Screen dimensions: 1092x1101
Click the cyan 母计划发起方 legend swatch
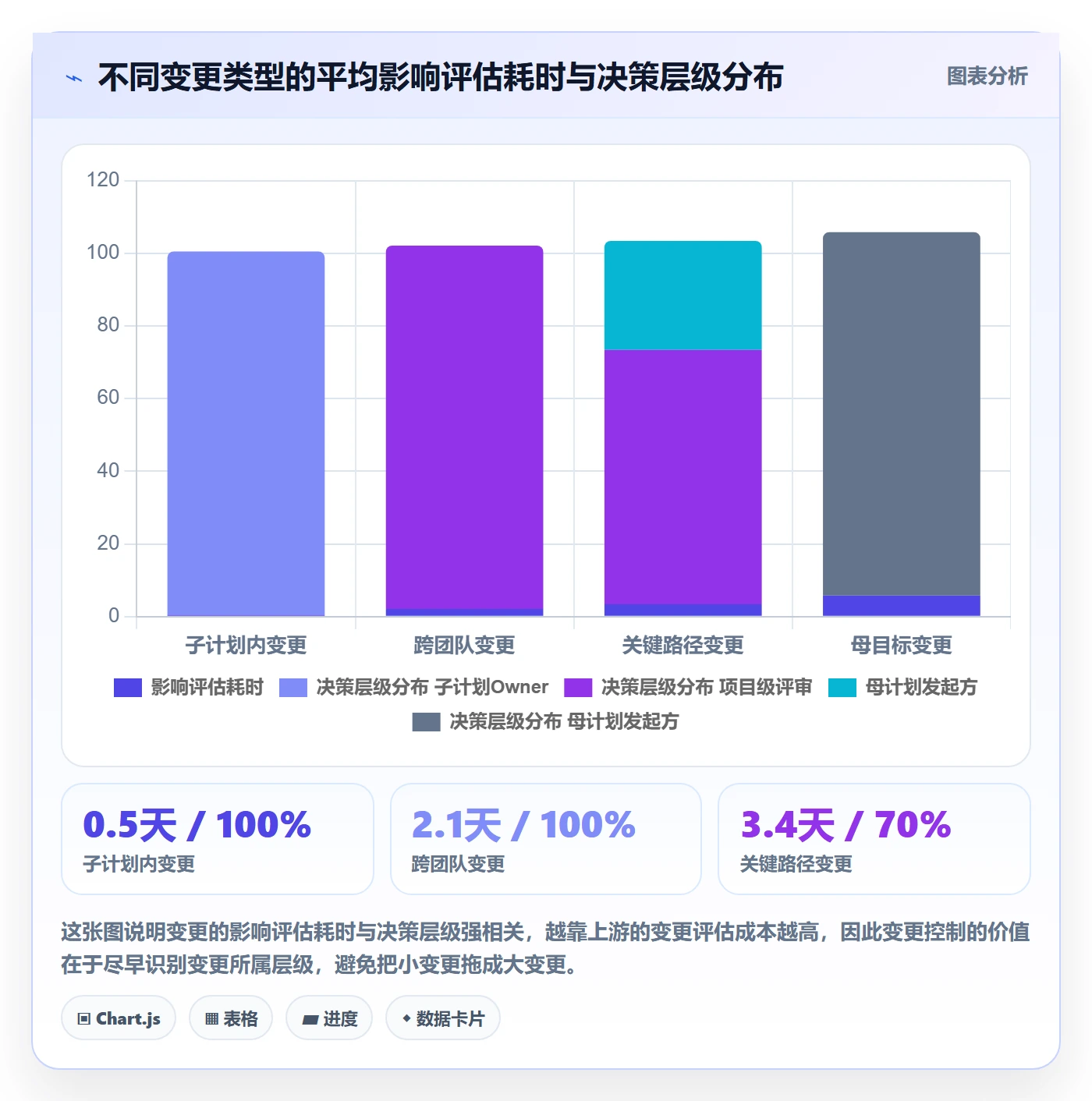pos(842,688)
